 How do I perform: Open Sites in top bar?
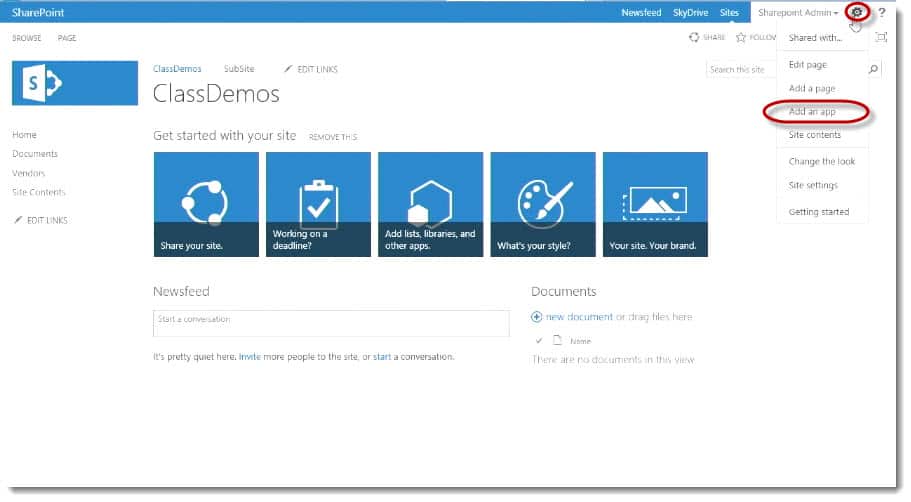729,12
